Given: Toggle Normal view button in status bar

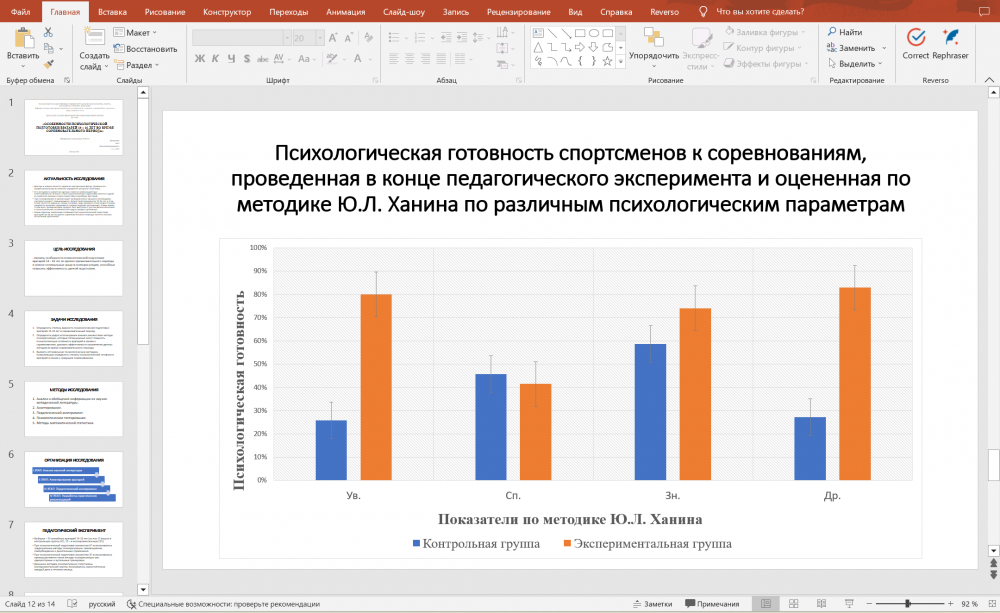Looking at the screenshot, I should point(766,604).
